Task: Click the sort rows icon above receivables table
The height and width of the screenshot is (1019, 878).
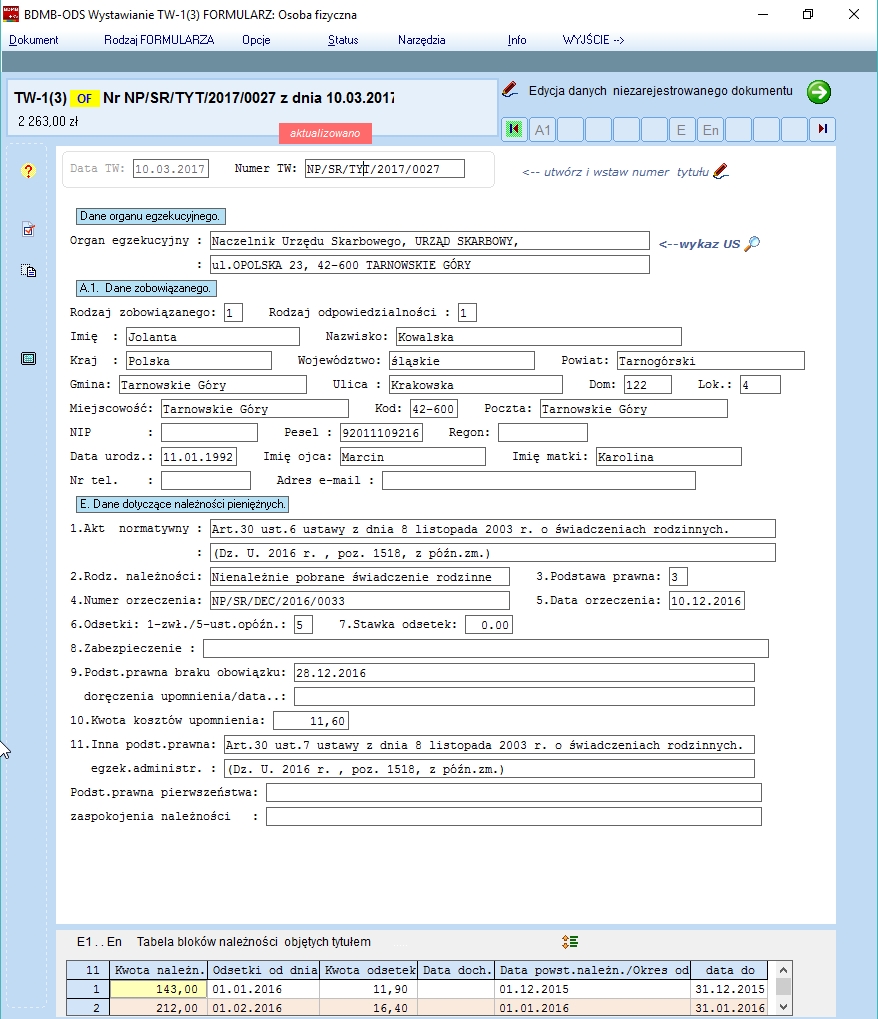Action: tap(570, 942)
